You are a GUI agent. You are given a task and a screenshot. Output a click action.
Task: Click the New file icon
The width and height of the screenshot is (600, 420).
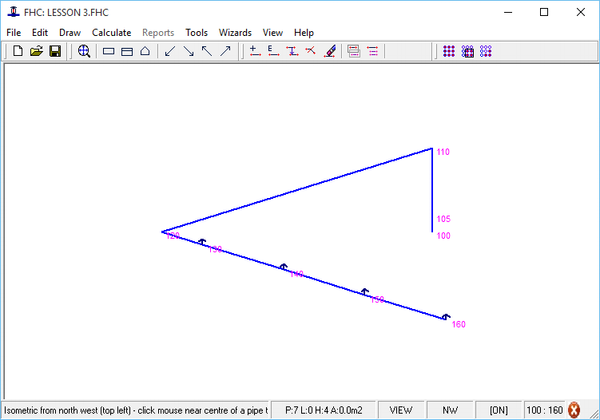pos(17,51)
